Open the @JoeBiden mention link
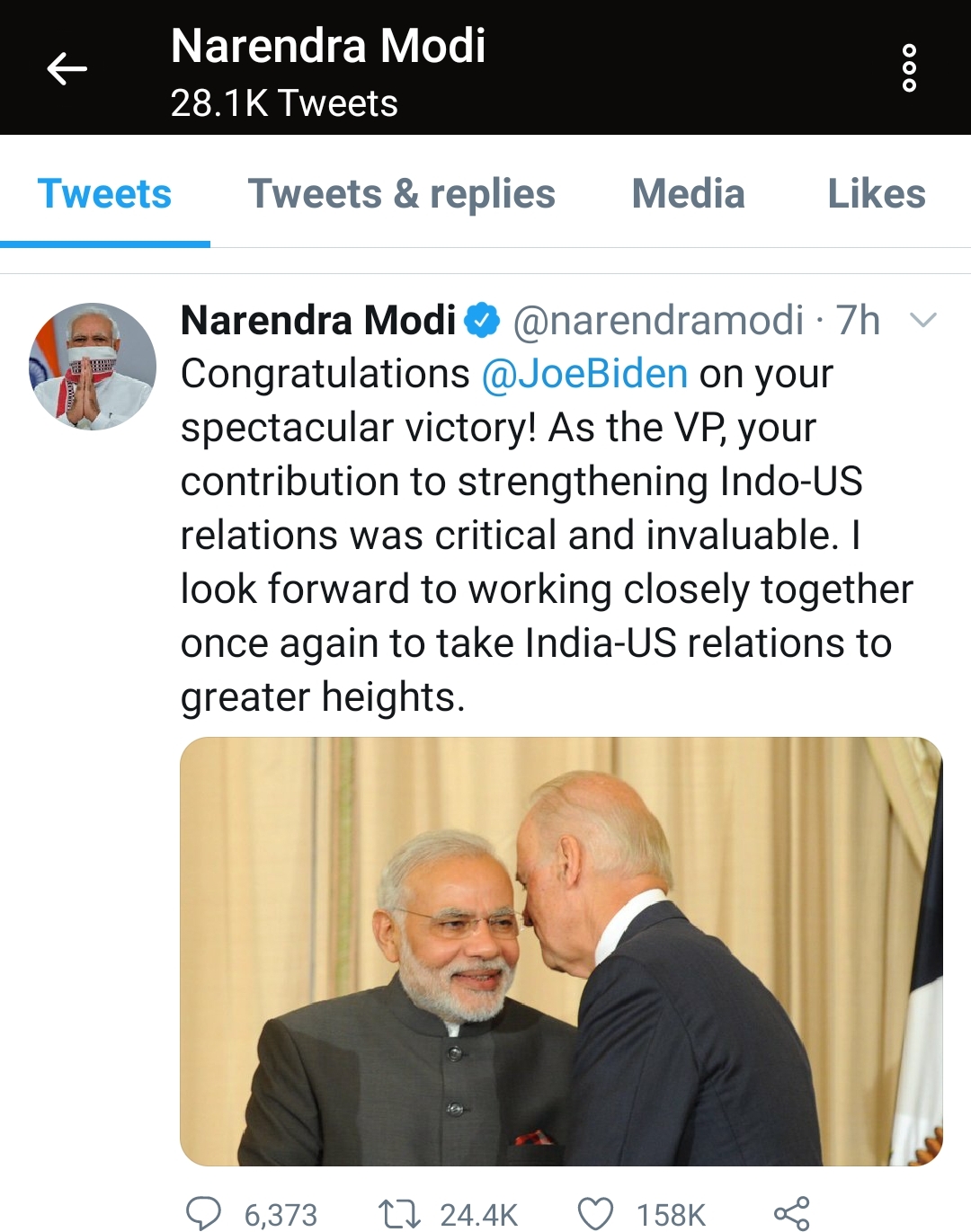This screenshot has width=971, height=1232. 584,374
